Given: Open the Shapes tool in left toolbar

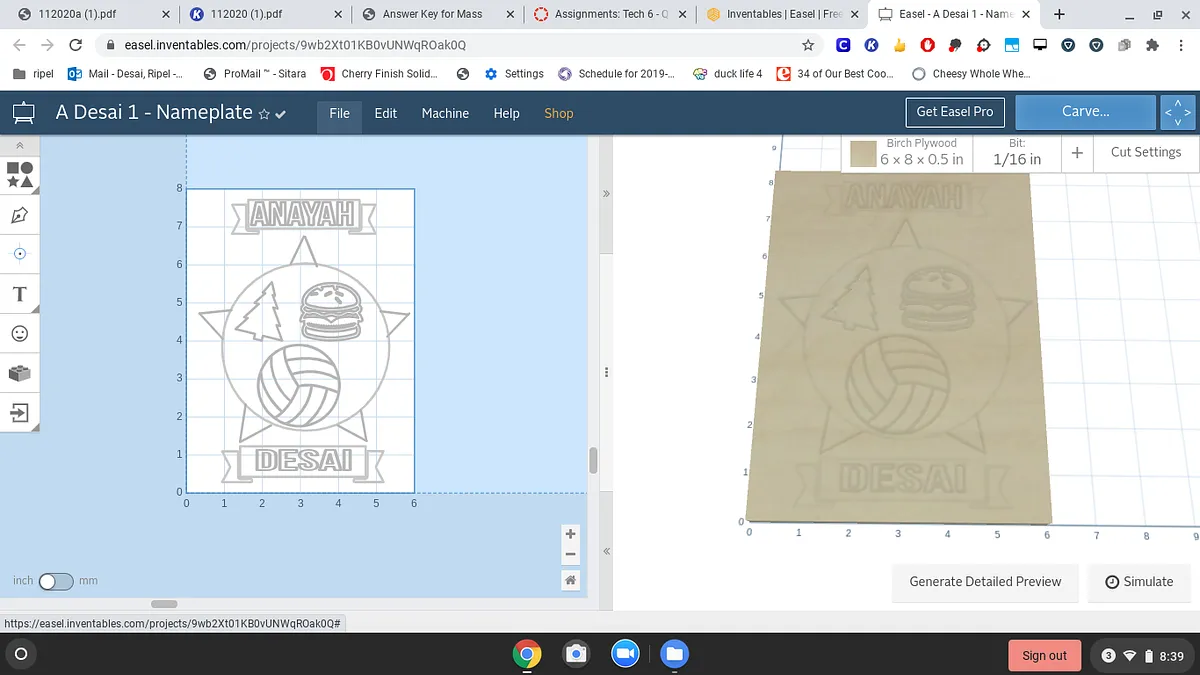Looking at the screenshot, I should [x=20, y=175].
